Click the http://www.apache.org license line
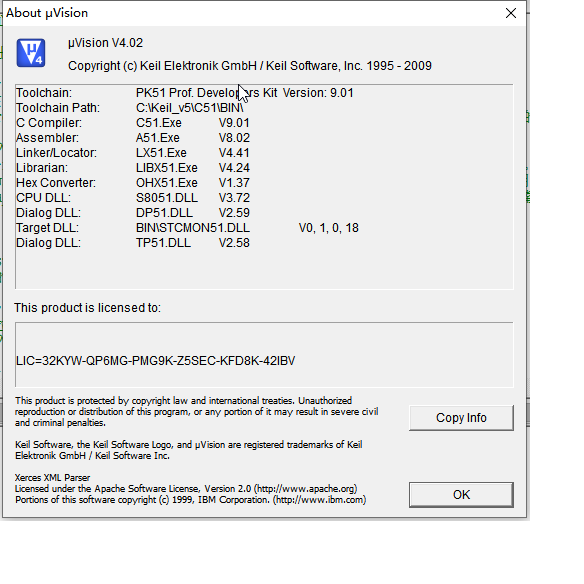The height and width of the screenshot is (584, 584). 186,489
